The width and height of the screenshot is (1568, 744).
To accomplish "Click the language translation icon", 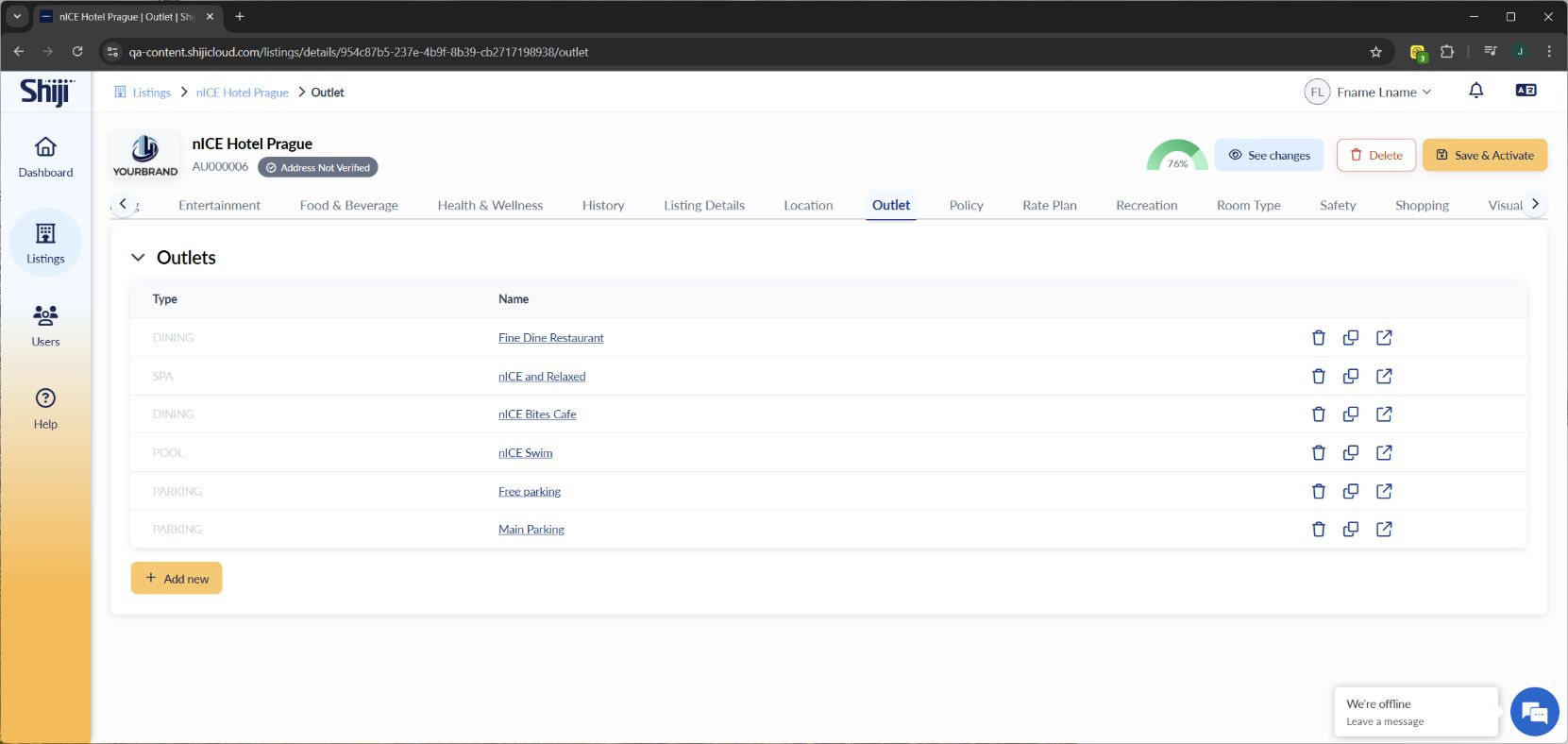I will point(1526,91).
